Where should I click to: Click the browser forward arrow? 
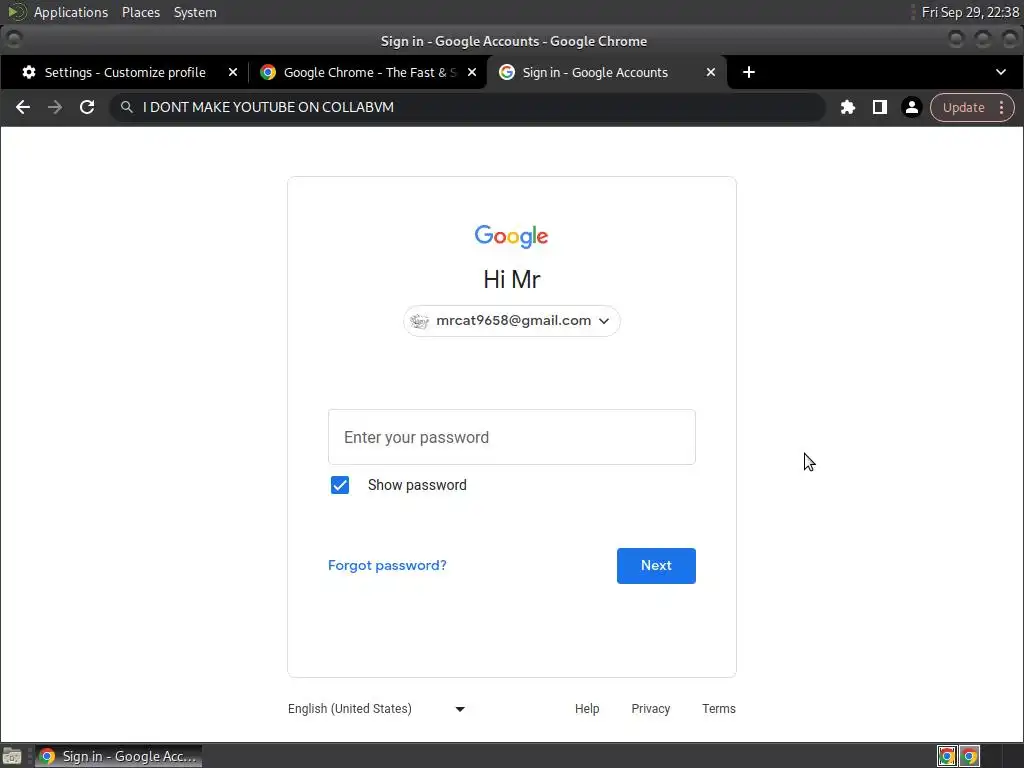click(x=55, y=107)
